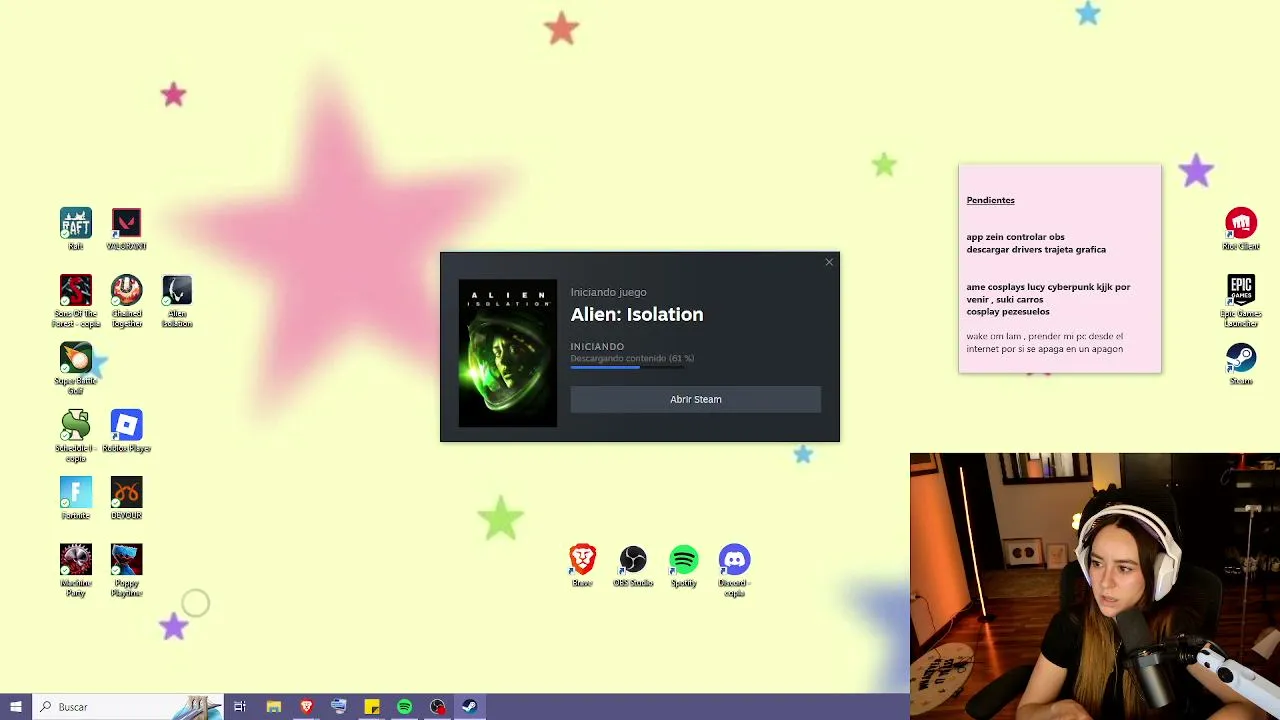Image resolution: width=1280 pixels, height=720 pixels.
Task: Switch to Spotify in the taskbar
Action: click(404, 707)
